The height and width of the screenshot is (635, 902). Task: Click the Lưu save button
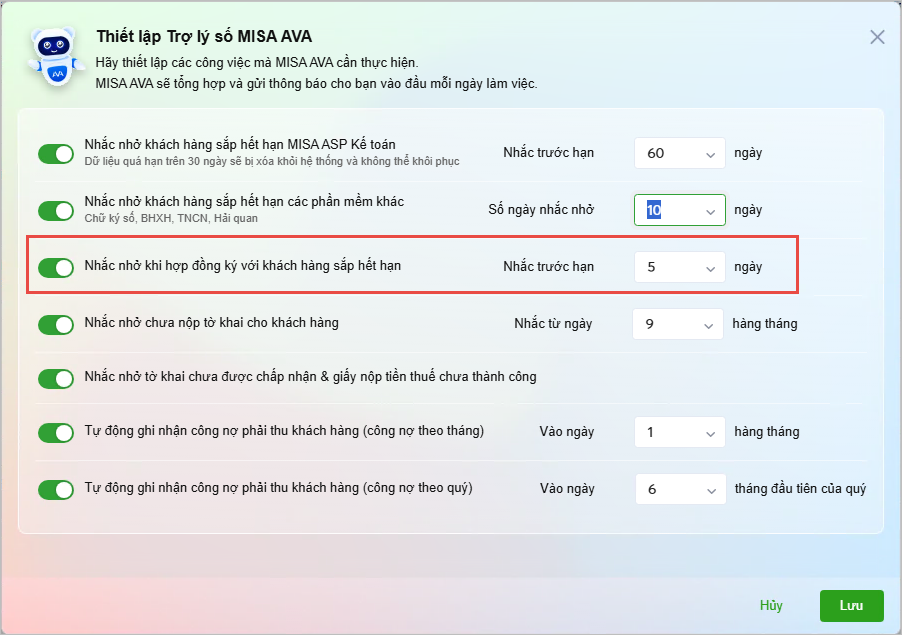(x=851, y=606)
